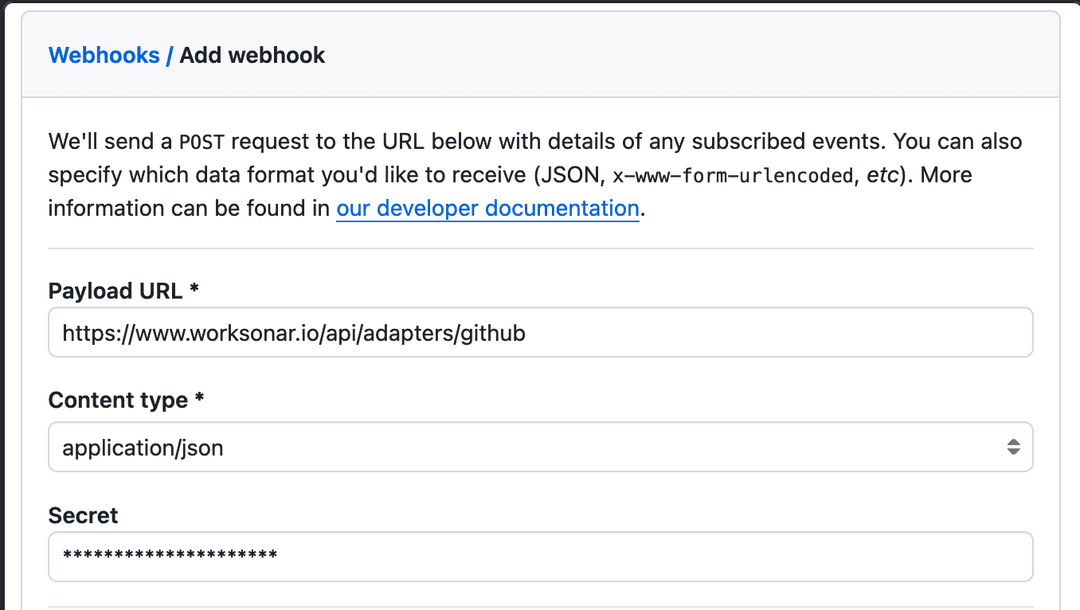The image size is (1080, 610).
Task: Focus the Secret input field
Action: [540, 556]
